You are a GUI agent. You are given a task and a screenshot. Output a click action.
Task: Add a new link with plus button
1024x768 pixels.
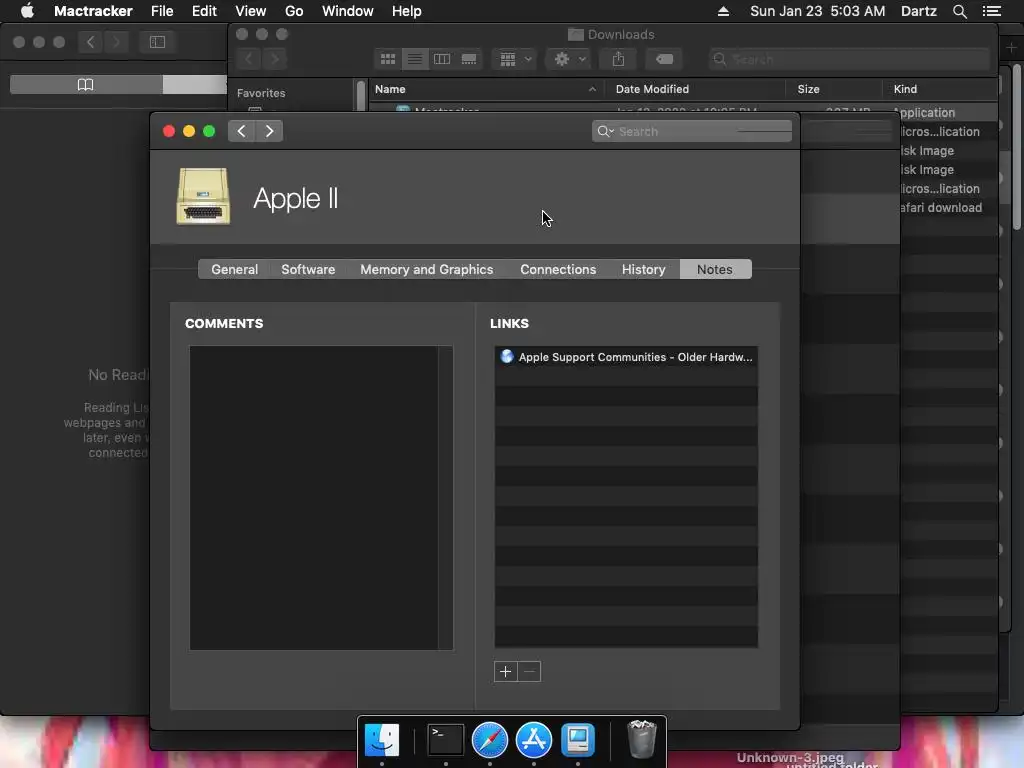(x=505, y=671)
